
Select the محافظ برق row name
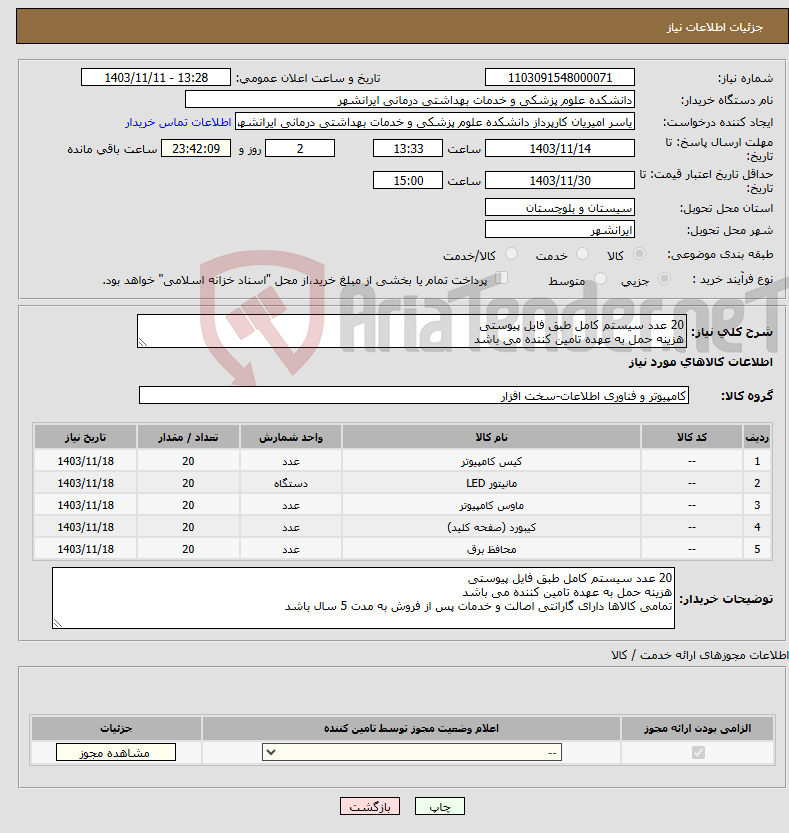pyautogui.click(x=491, y=549)
